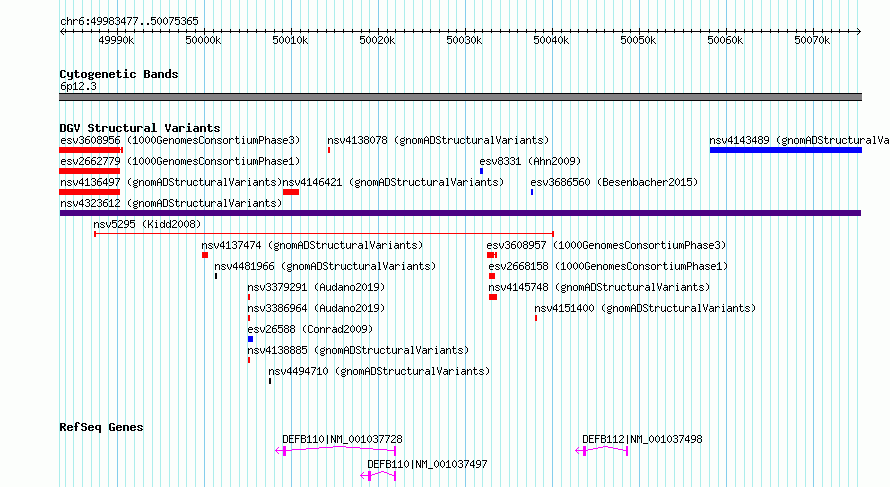Click the chr6:49983477..50075365 coordinate label
Image resolution: width=890 pixels, height=487 pixels.
tap(129, 22)
